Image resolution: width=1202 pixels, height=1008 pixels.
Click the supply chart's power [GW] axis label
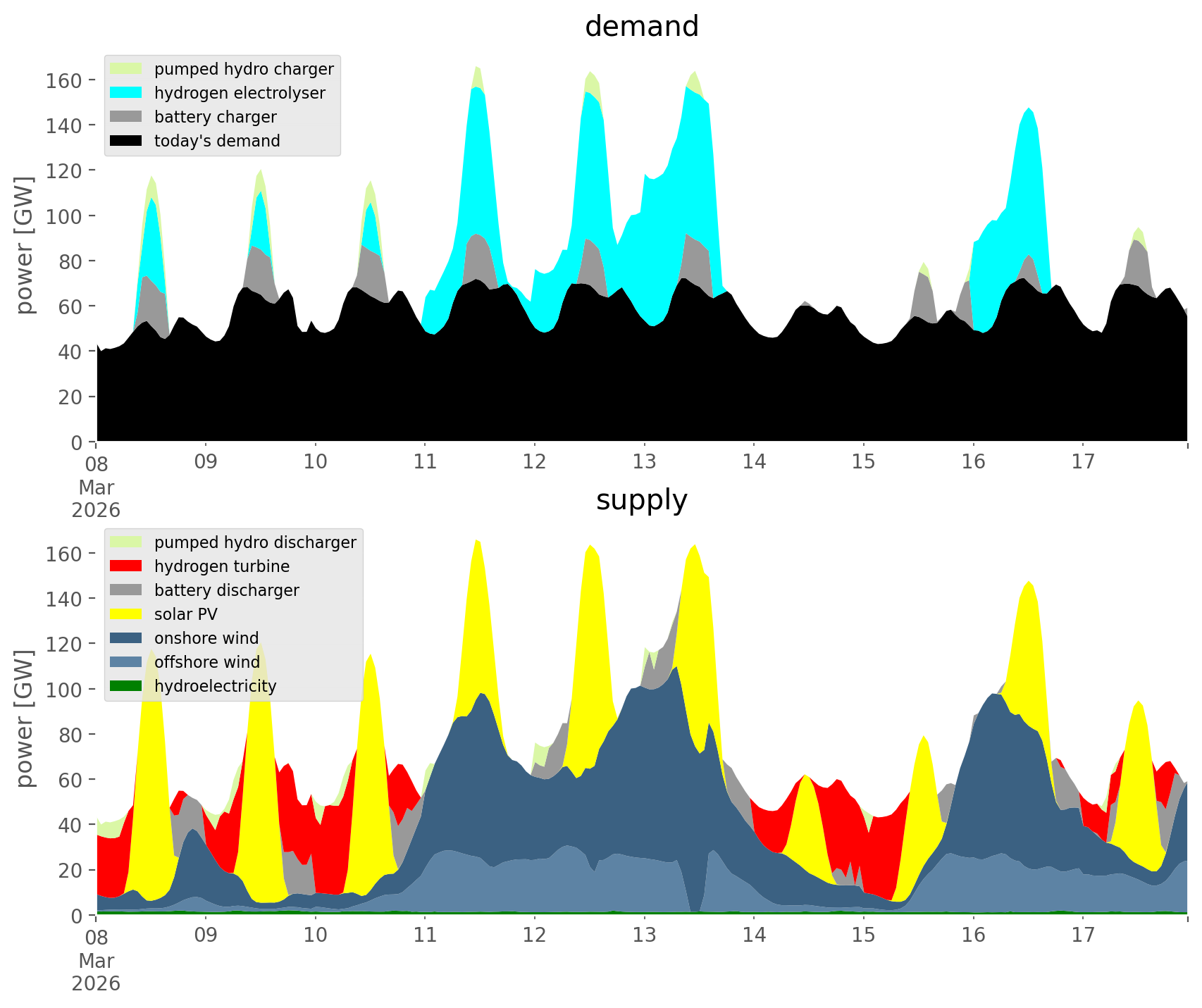pyautogui.click(x=24, y=718)
